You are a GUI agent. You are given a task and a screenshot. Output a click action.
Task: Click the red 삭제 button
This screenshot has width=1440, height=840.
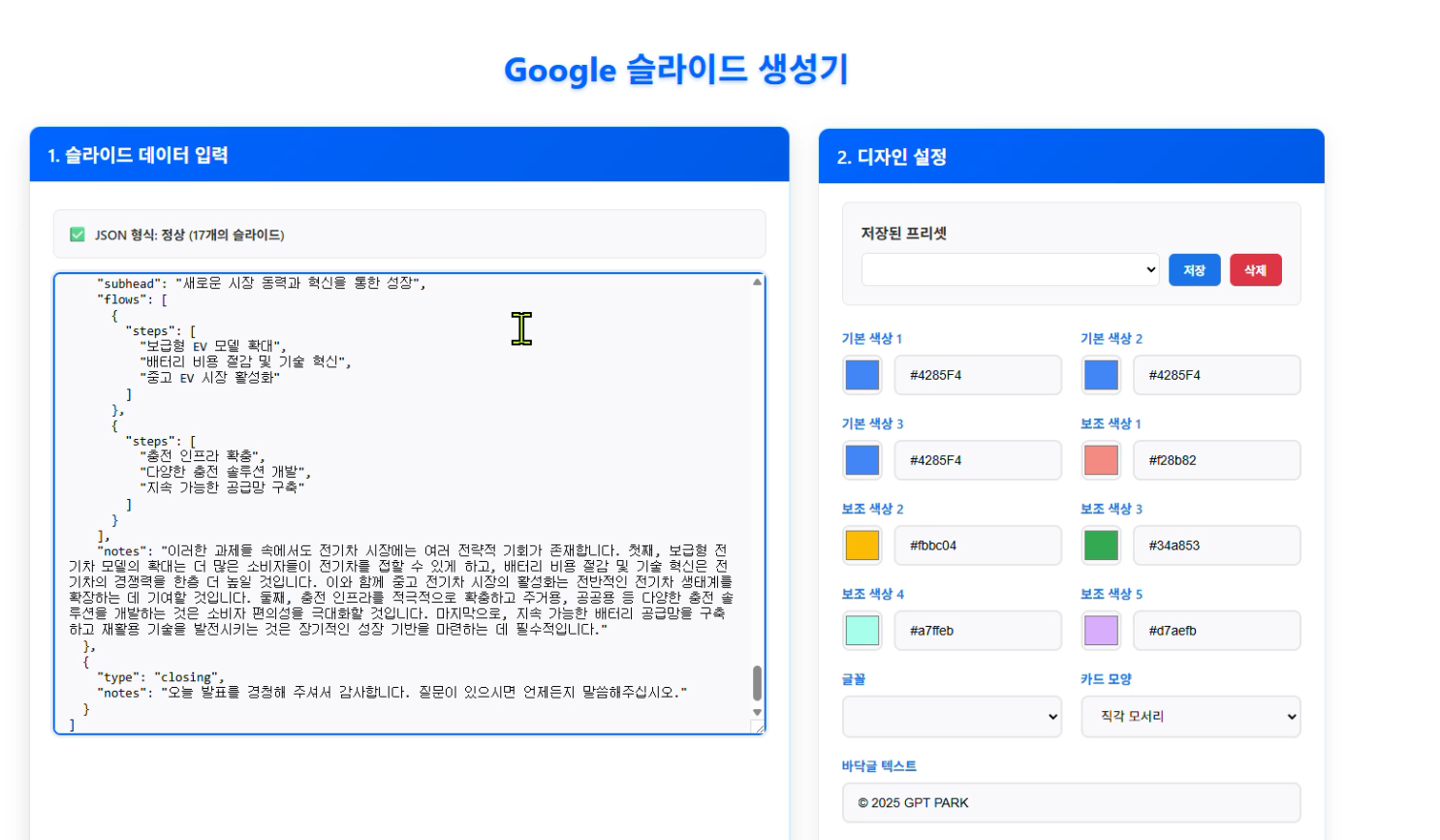[1255, 270]
